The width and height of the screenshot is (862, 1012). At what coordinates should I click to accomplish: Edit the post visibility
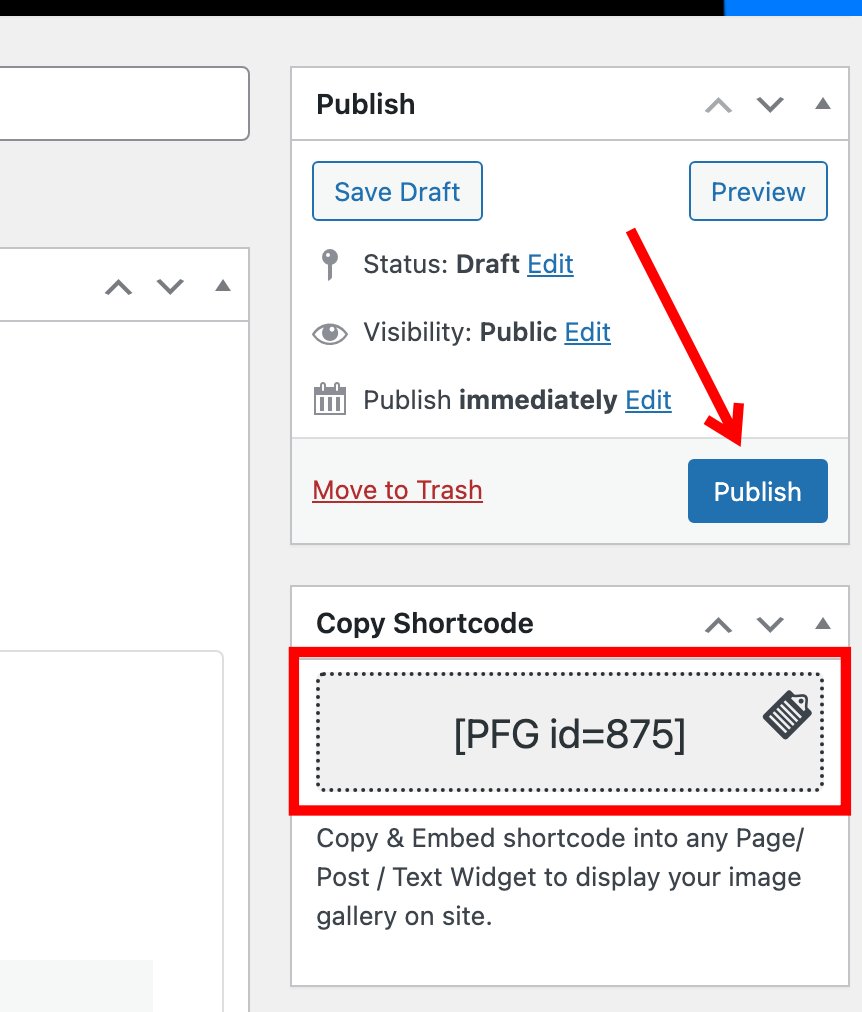point(587,332)
